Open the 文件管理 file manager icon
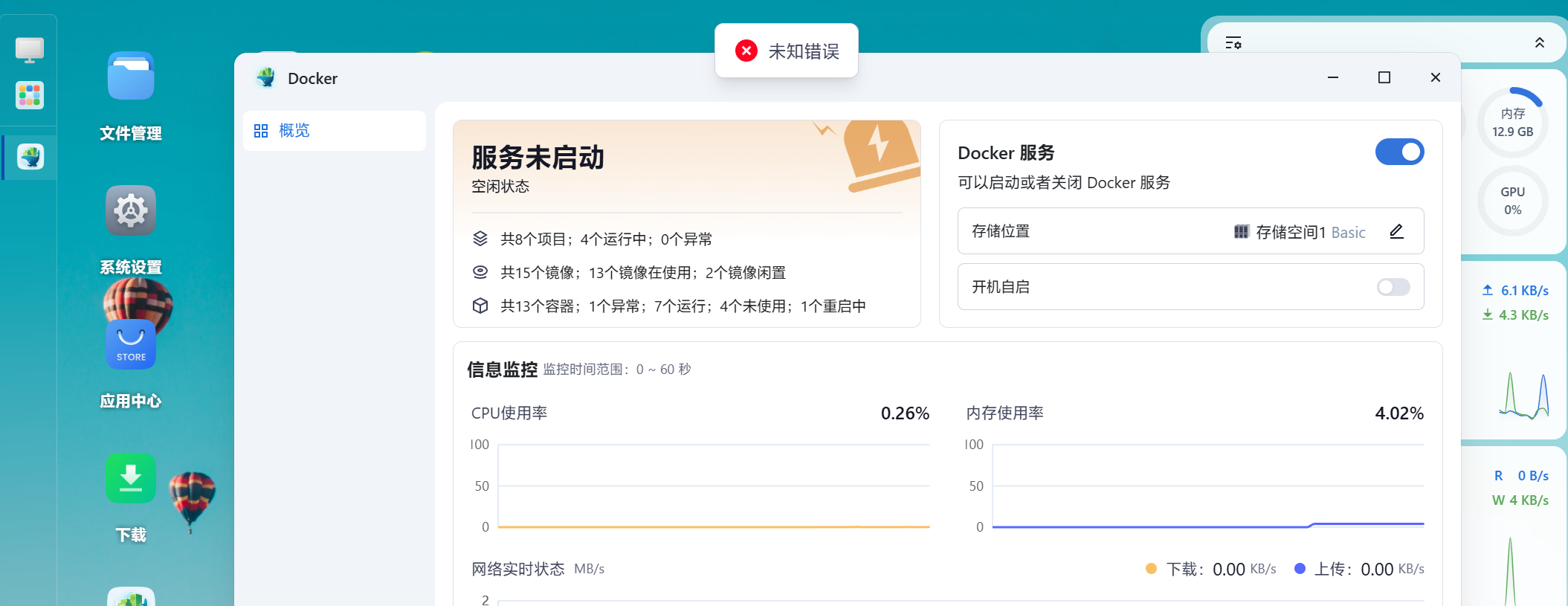1568x606 pixels. (x=131, y=76)
